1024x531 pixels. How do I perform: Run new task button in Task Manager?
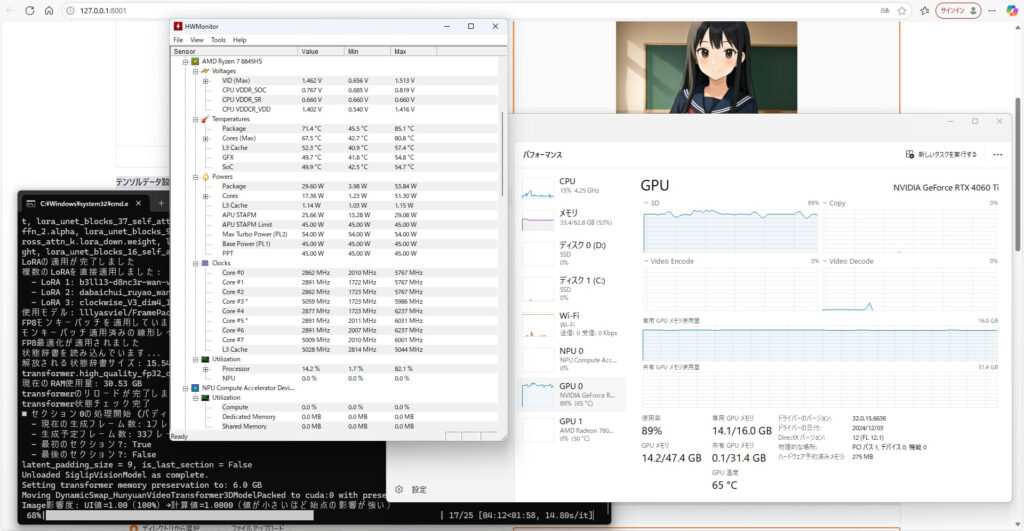(x=941, y=155)
